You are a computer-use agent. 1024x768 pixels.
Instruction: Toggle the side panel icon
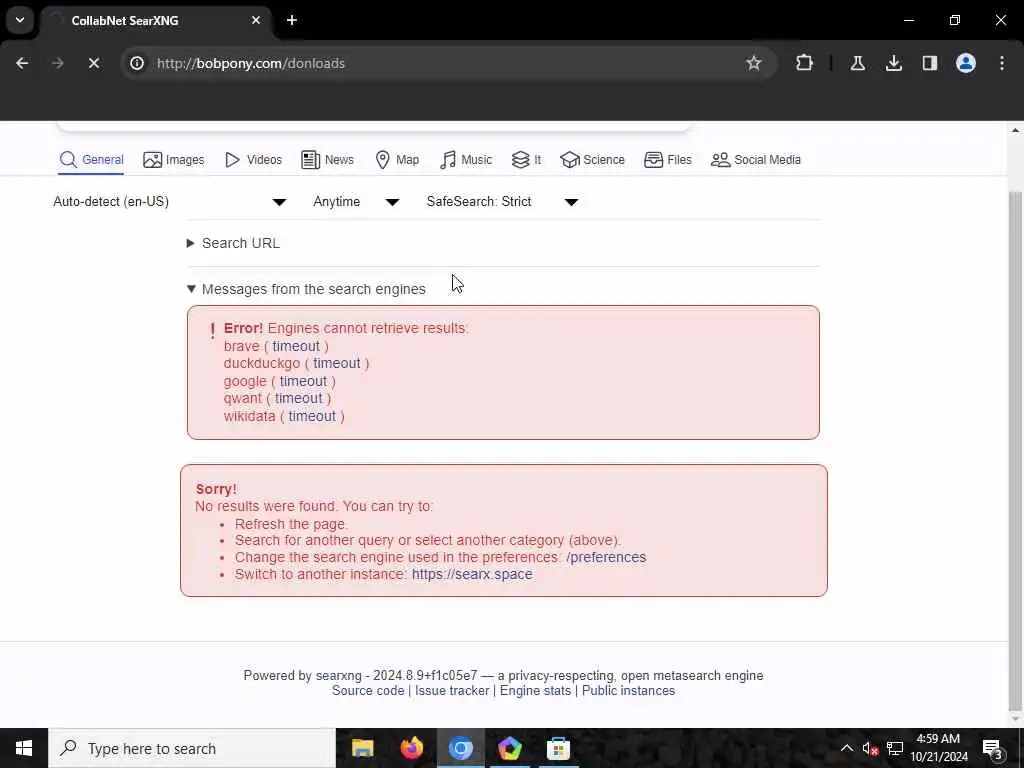(x=929, y=63)
